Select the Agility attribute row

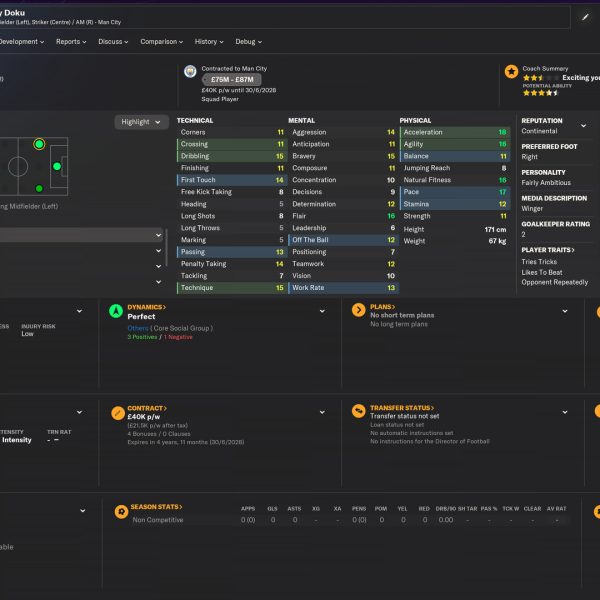coord(455,144)
